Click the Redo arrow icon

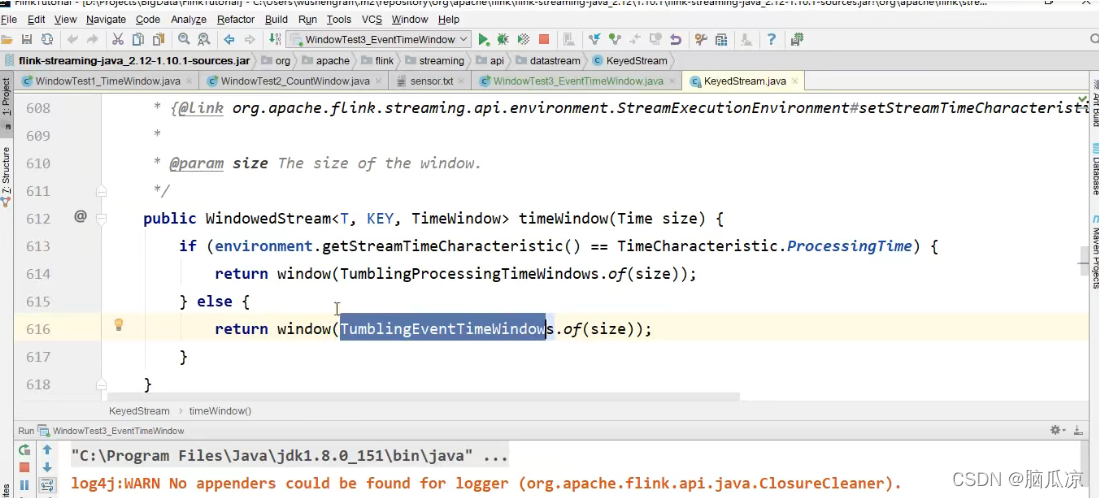point(93,40)
